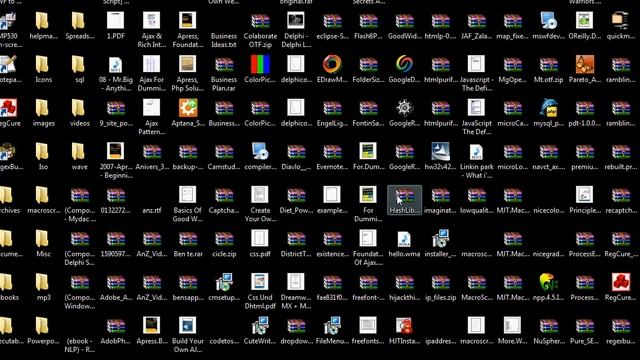Image resolution: width=640 pixels, height=360 pixels.
Task: Click the Powerpo... folder
Action: [x=42, y=326]
